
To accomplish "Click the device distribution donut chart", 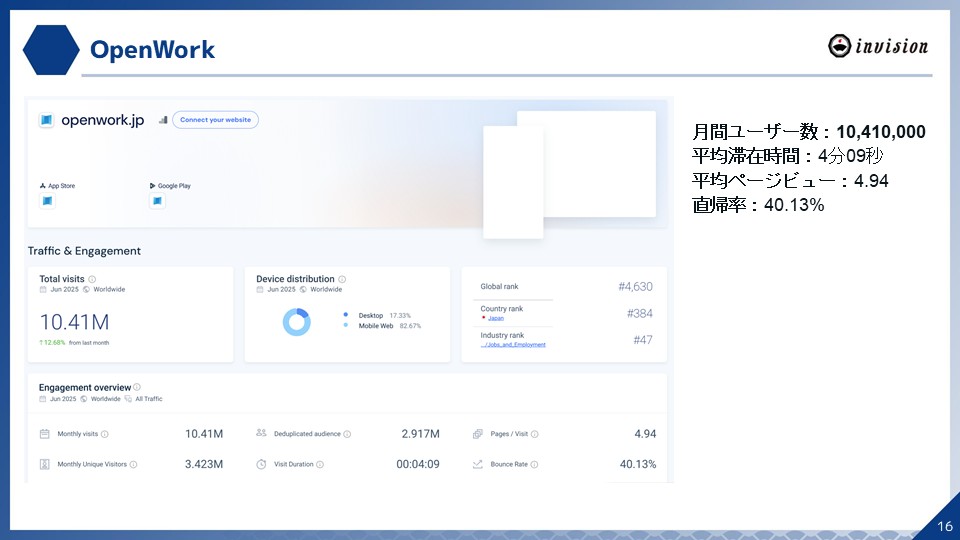I will (x=297, y=321).
